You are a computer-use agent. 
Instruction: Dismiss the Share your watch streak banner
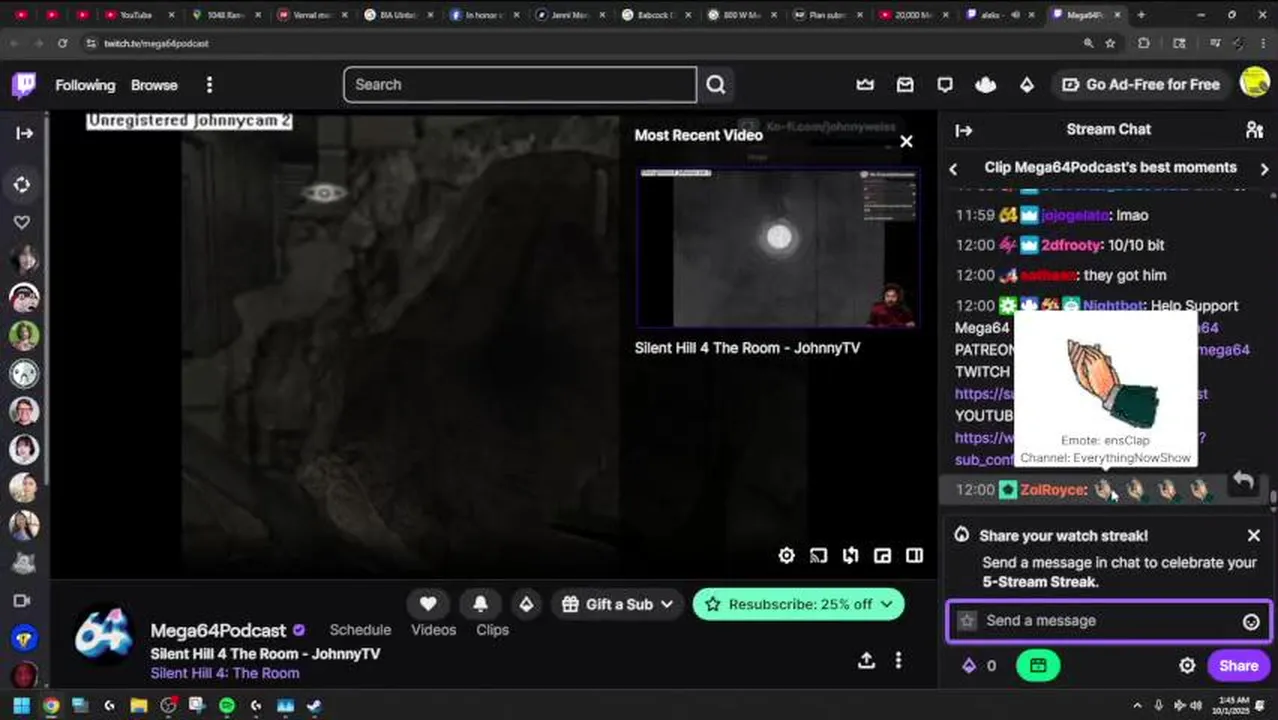pyautogui.click(x=1254, y=536)
